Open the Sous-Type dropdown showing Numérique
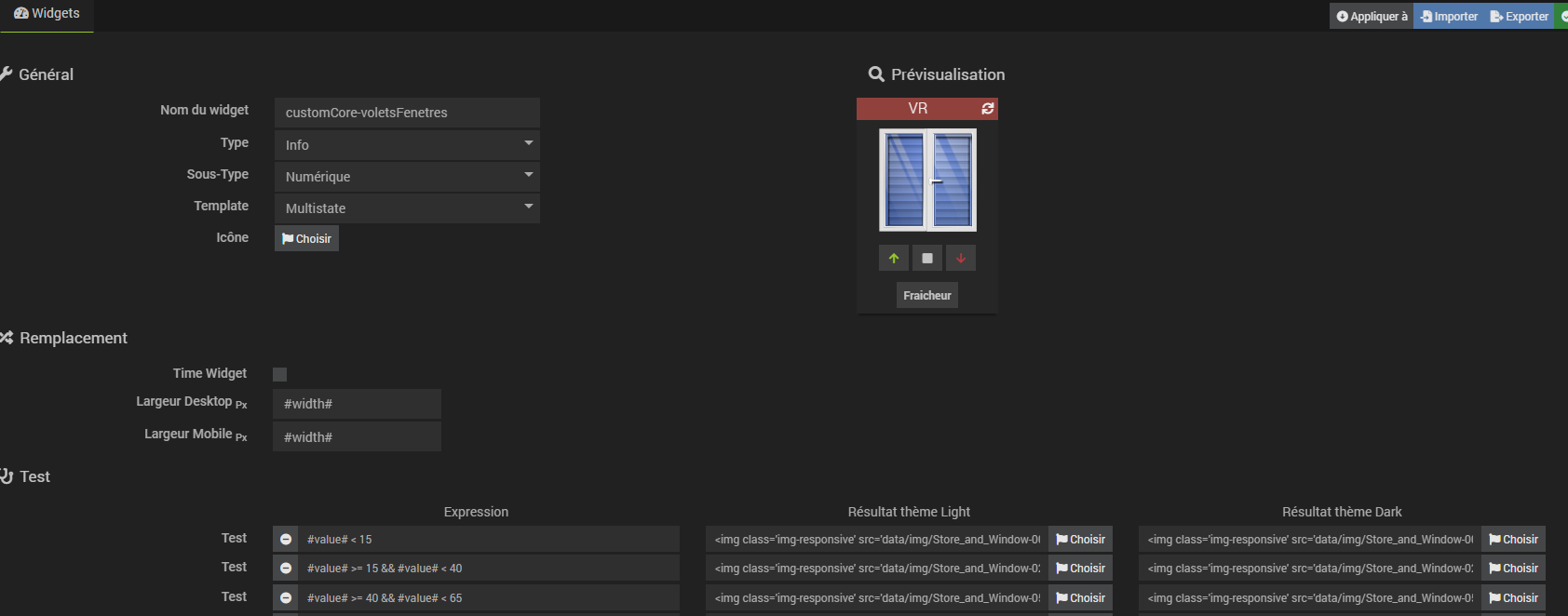The image size is (1568, 616). (x=407, y=177)
